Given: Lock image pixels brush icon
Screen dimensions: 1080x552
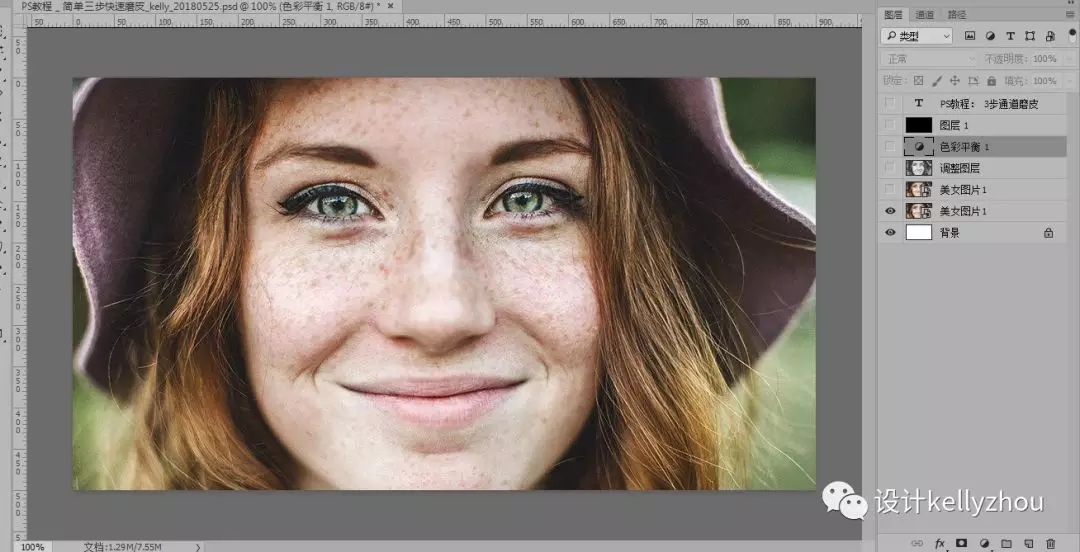Looking at the screenshot, I should click(937, 81).
